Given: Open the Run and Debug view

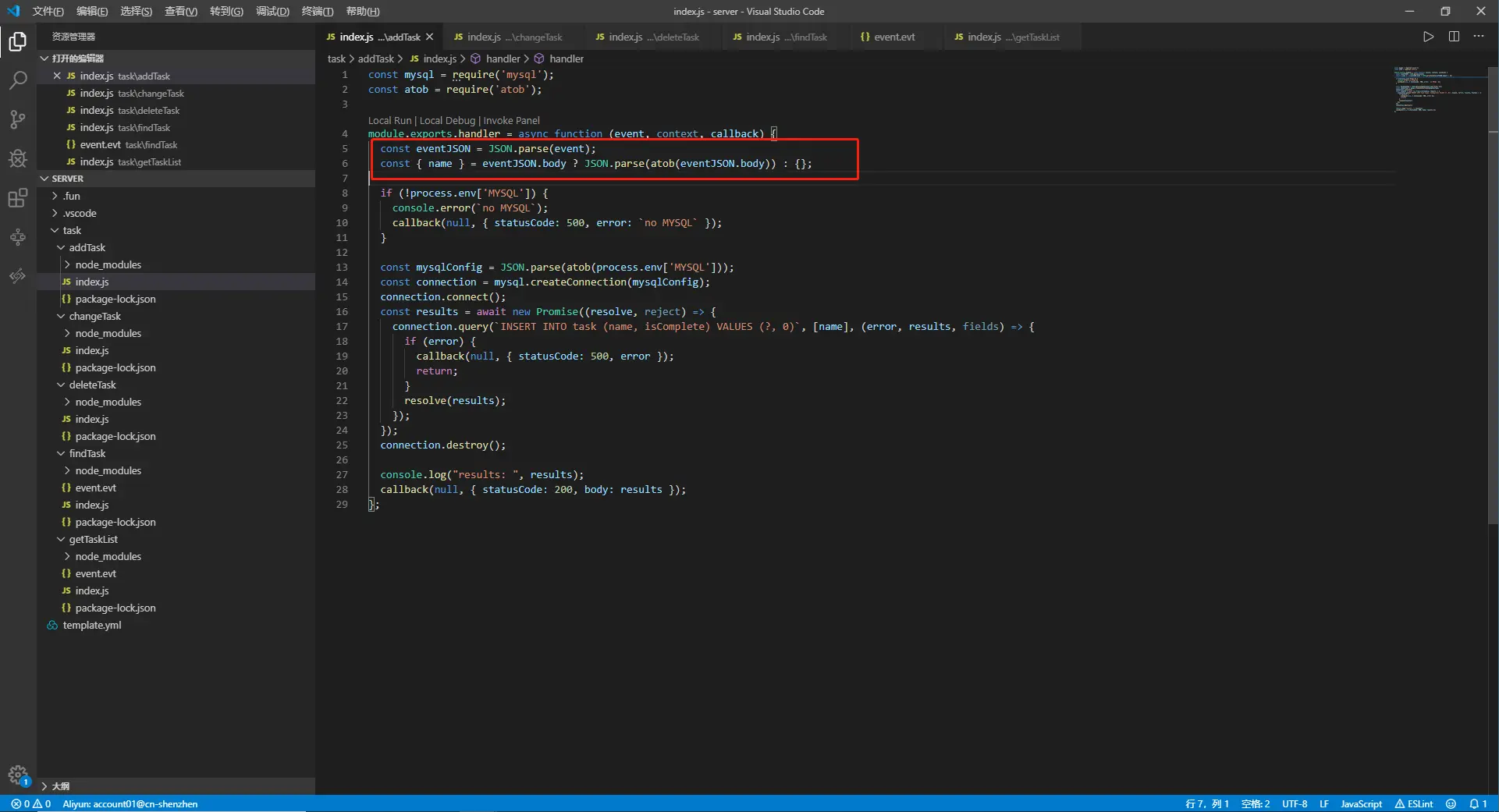Looking at the screenshot, I should click(18, 159).
